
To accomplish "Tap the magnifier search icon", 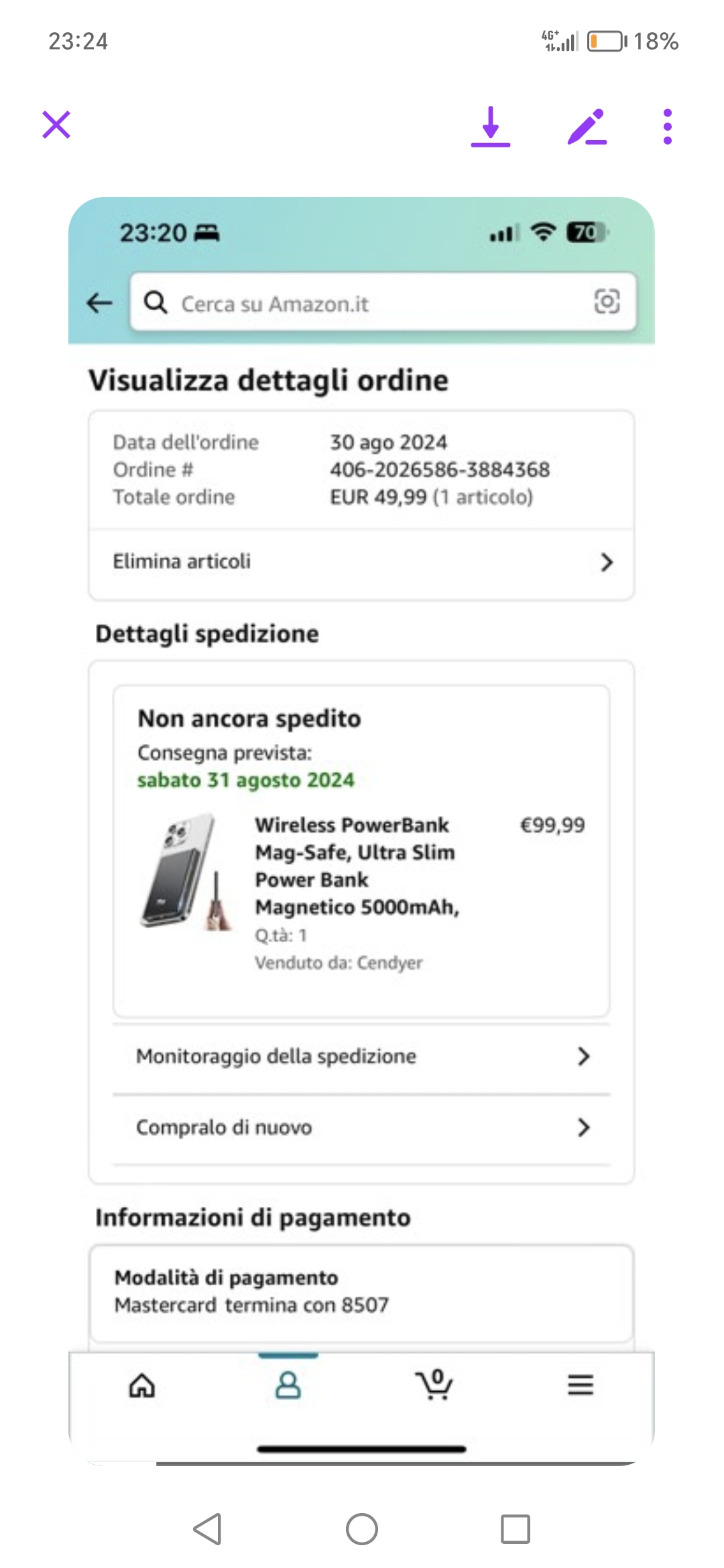I will tap(156, 302).
